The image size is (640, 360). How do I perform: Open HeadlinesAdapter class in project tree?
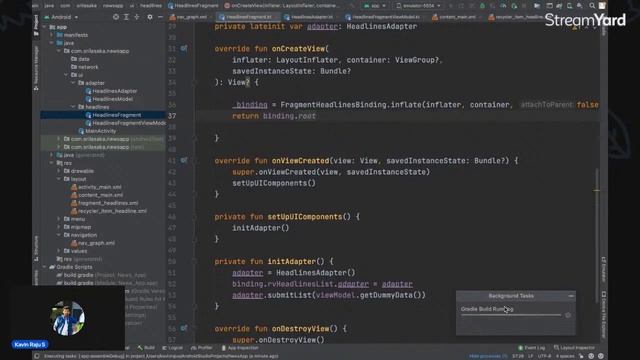tap(111, 91)
